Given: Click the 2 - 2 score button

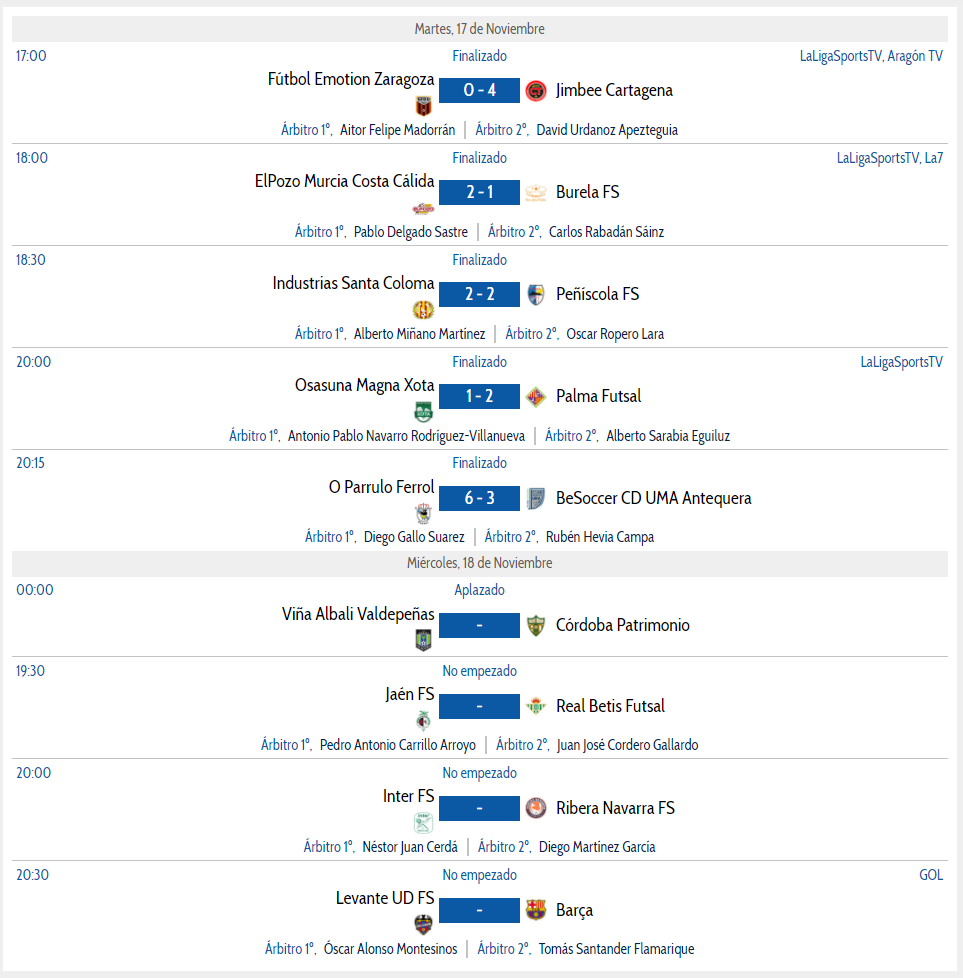Looking at the screenshot, I should (x=480, y=294).
